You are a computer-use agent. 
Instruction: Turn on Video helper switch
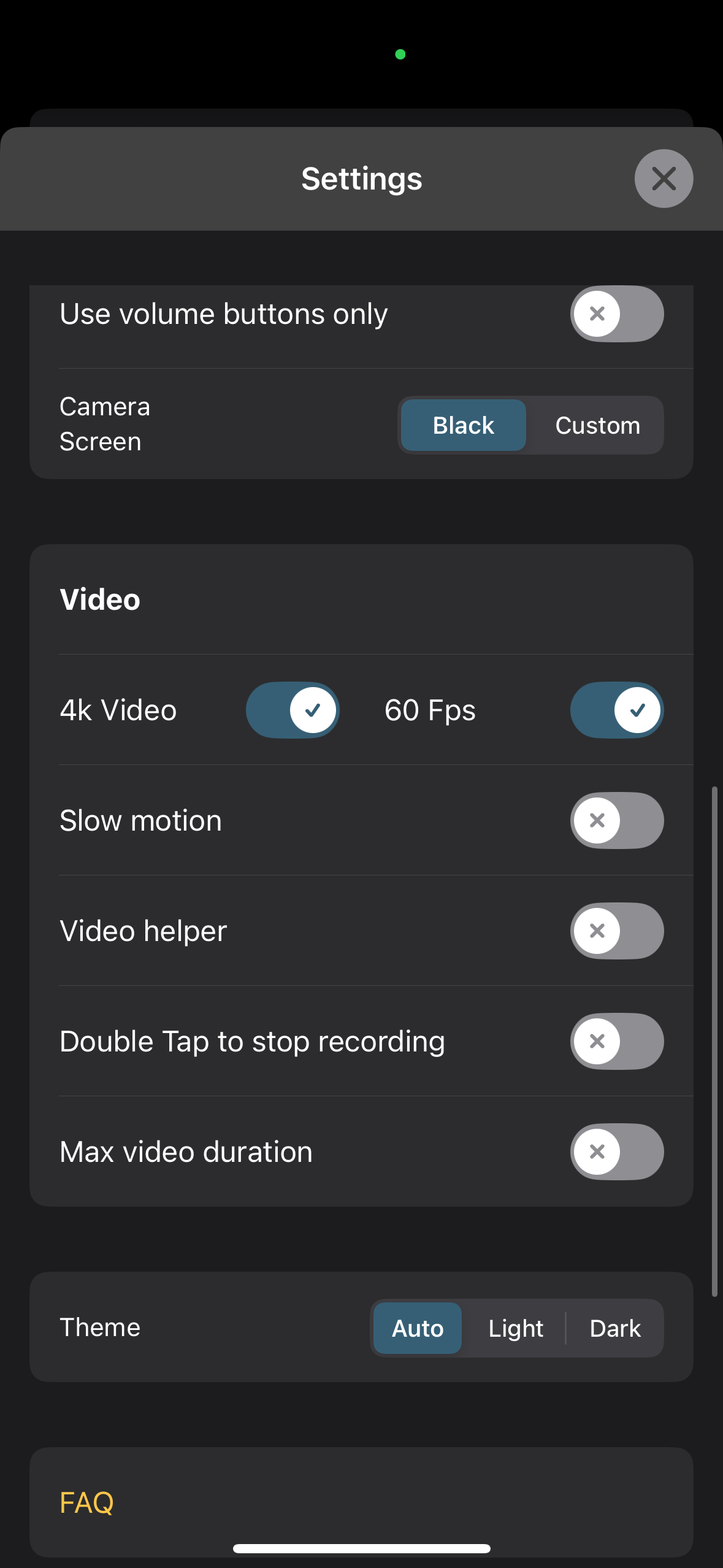[x=617, y=931]
